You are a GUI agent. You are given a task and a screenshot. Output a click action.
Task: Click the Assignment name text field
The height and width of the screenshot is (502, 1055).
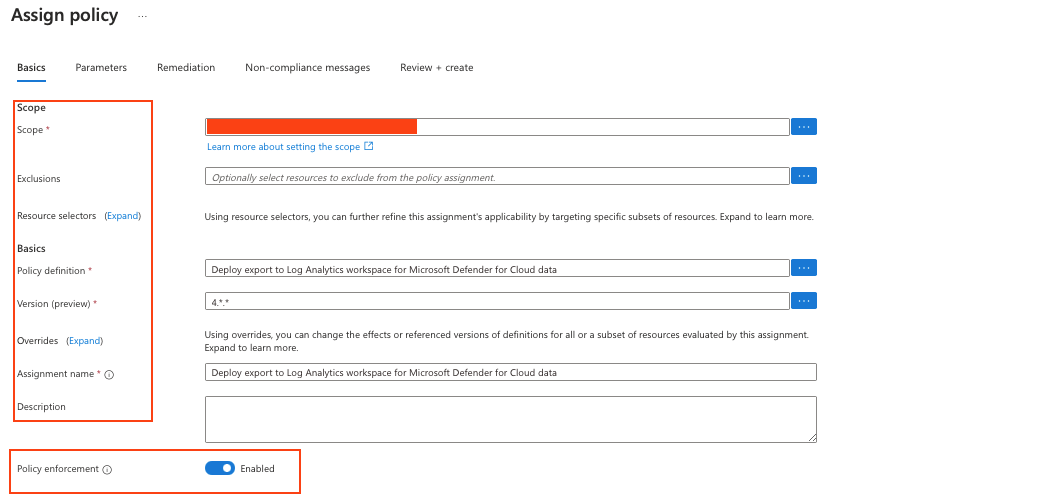511,372
